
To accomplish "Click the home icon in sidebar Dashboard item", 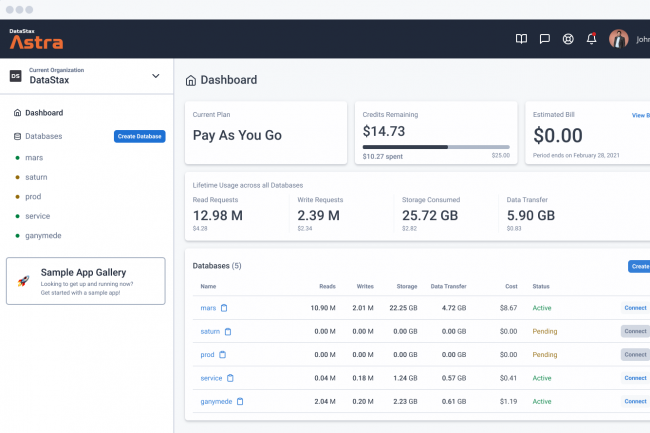I will point(17,113).
